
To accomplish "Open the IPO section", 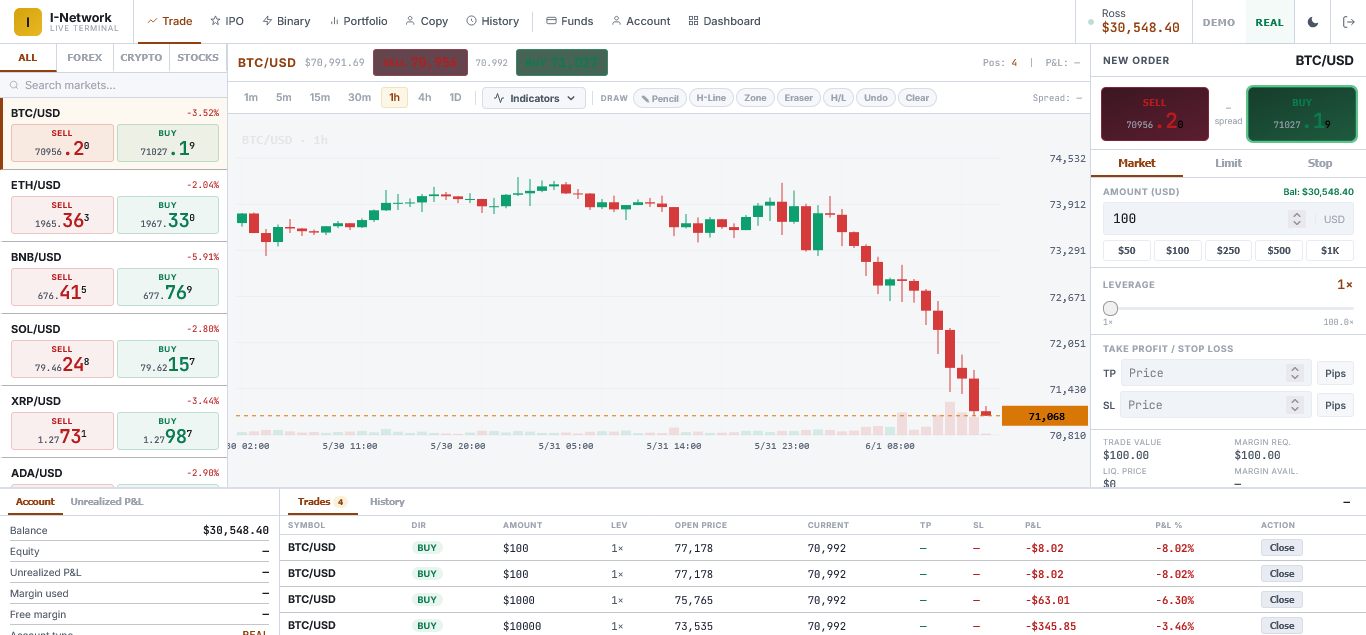I will pos(227,21).
